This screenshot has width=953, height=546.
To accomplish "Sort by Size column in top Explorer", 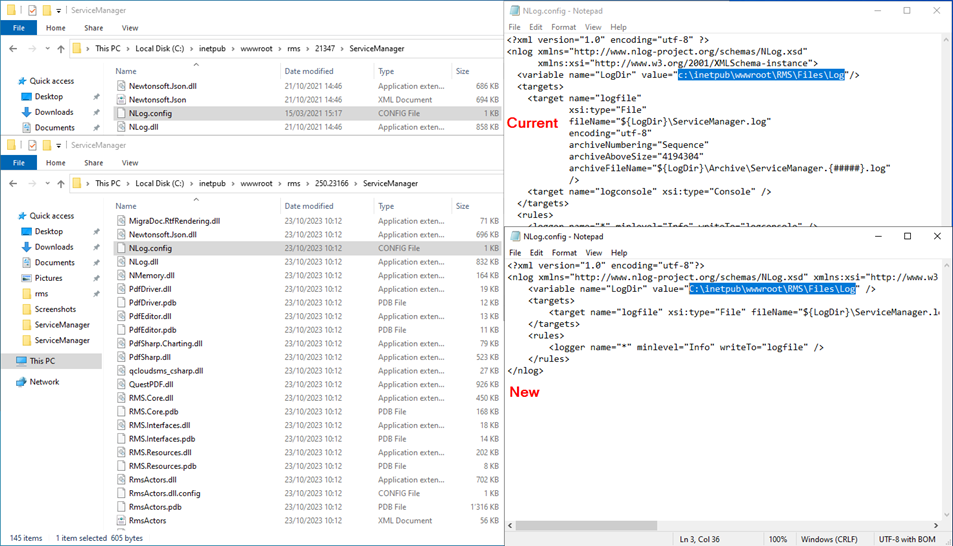I will 463,71.
